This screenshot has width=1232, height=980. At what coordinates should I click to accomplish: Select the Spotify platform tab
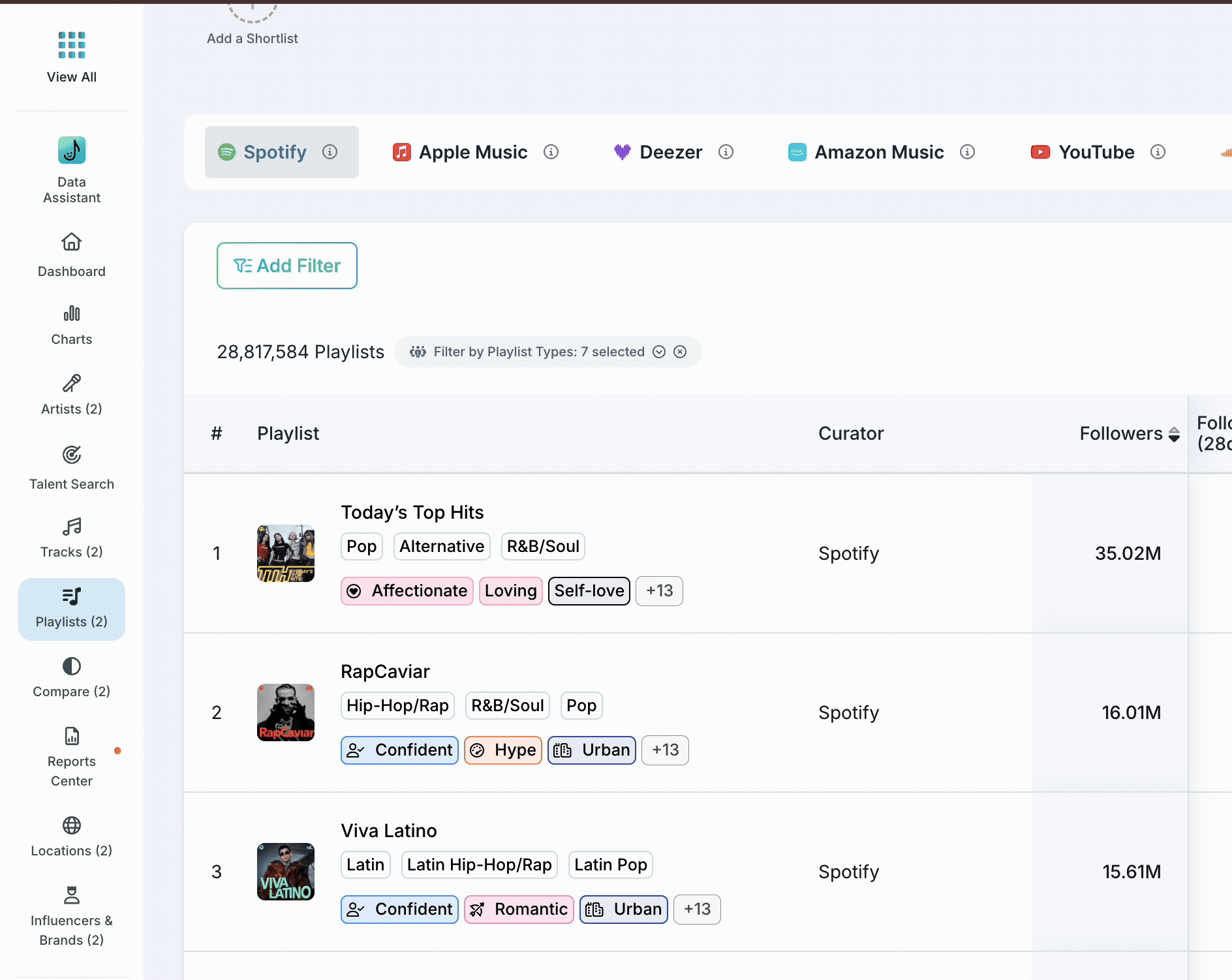[x=282, y=152]
